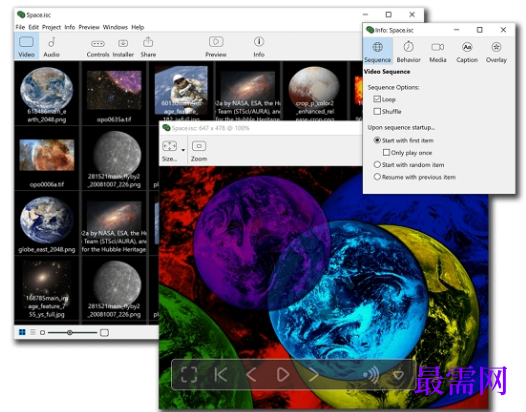Switch to Sequence tab in Info window
This screenshot has height=412, width=526.
pos(378,51)
